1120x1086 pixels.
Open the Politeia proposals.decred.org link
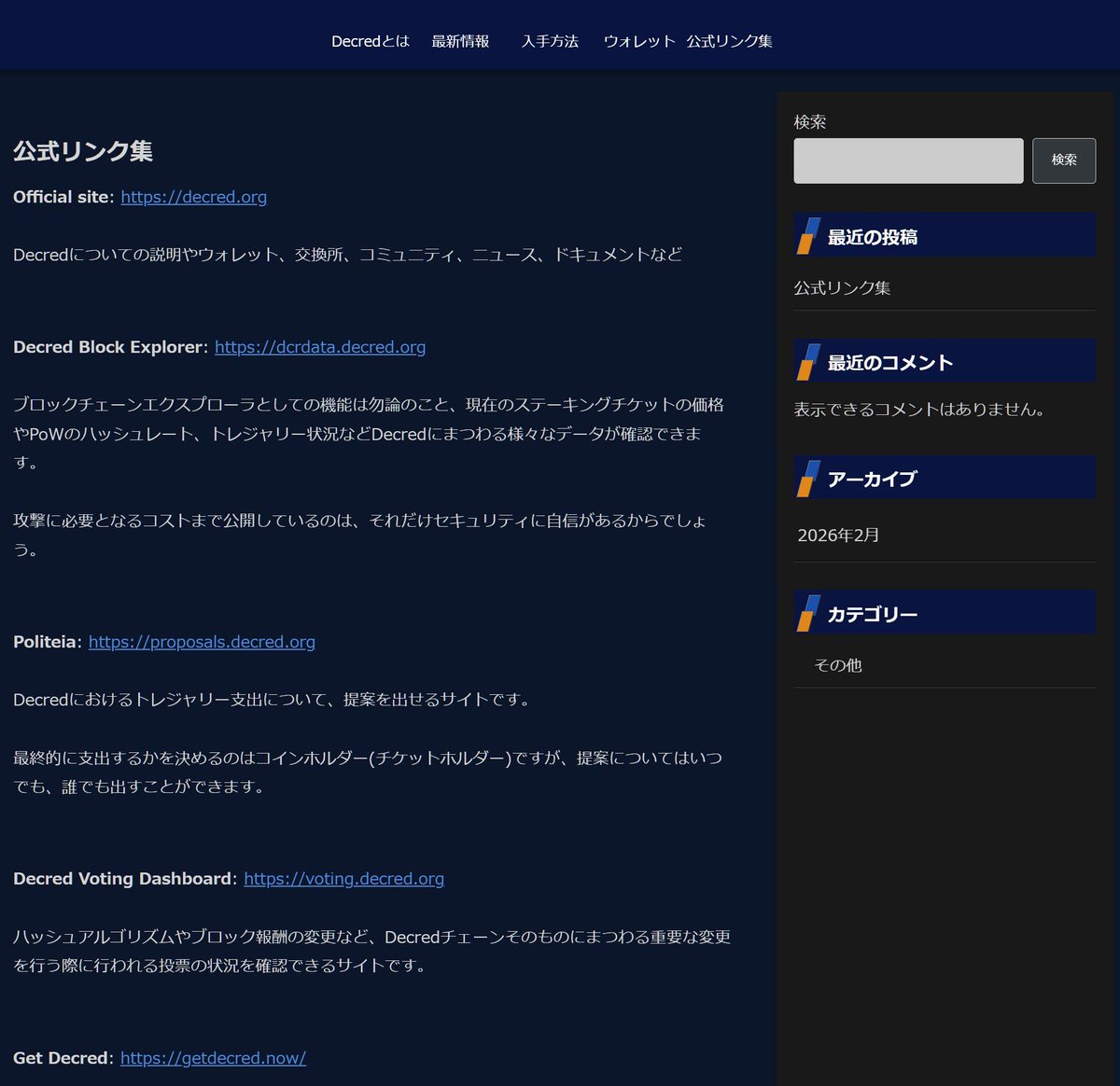pos(201,642)
